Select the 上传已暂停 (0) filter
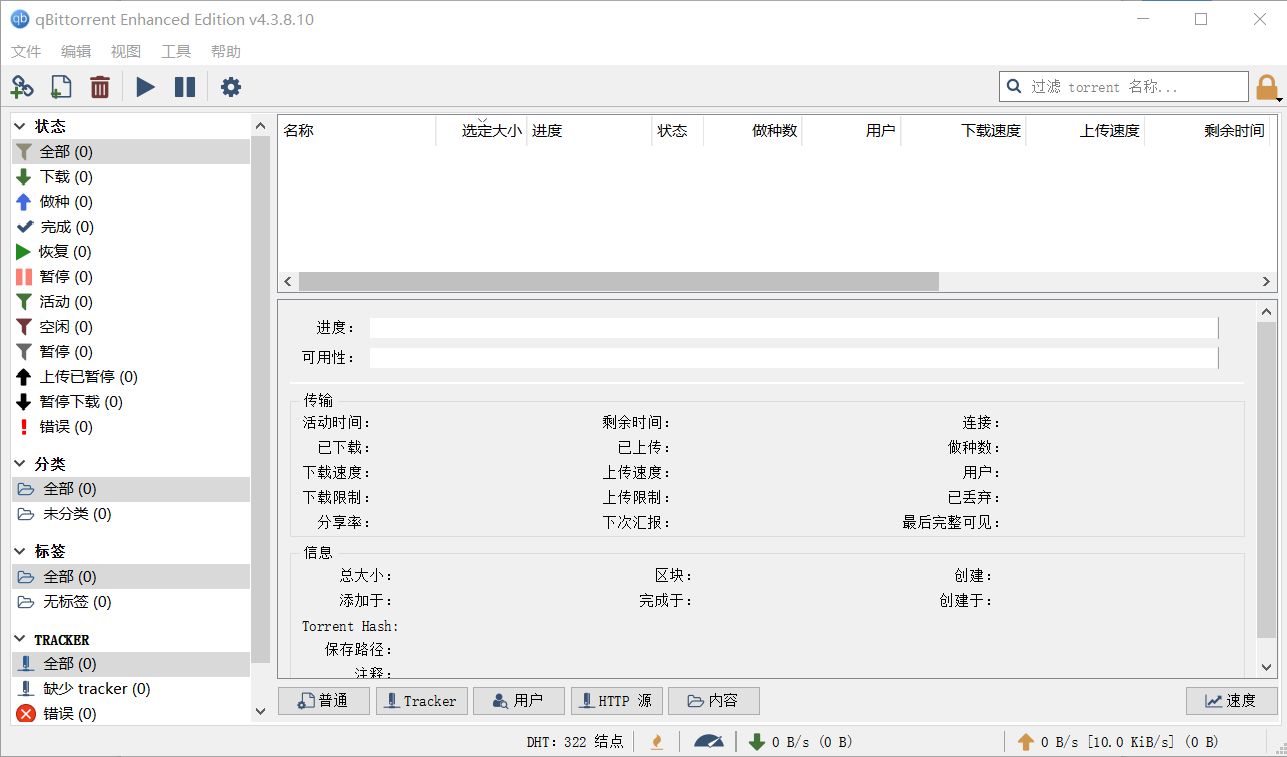This screenshot has width=1287, height=757. [x=130, y=377]
